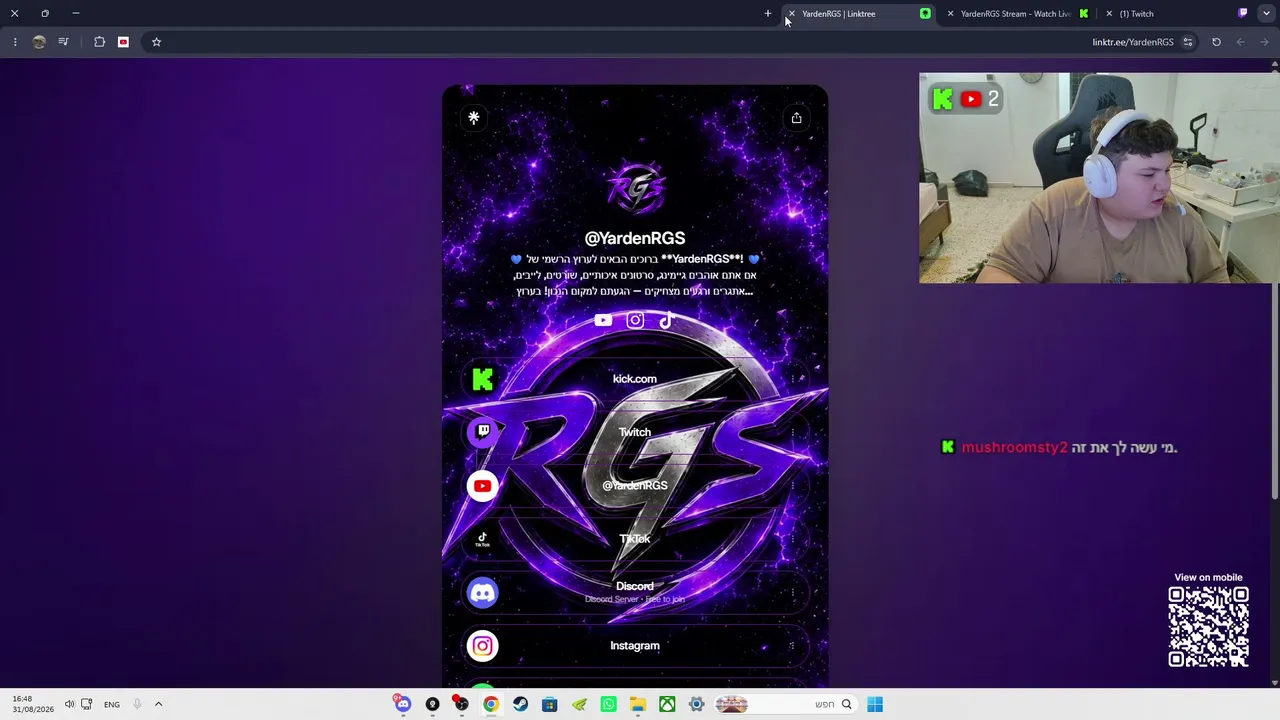Image resolution: width=1280 pixels, height=720 pixels.
Task: Click the right-pointing navigation arrow in browser toolbar
Action: pyautogui.click(x=1264, y=42)
